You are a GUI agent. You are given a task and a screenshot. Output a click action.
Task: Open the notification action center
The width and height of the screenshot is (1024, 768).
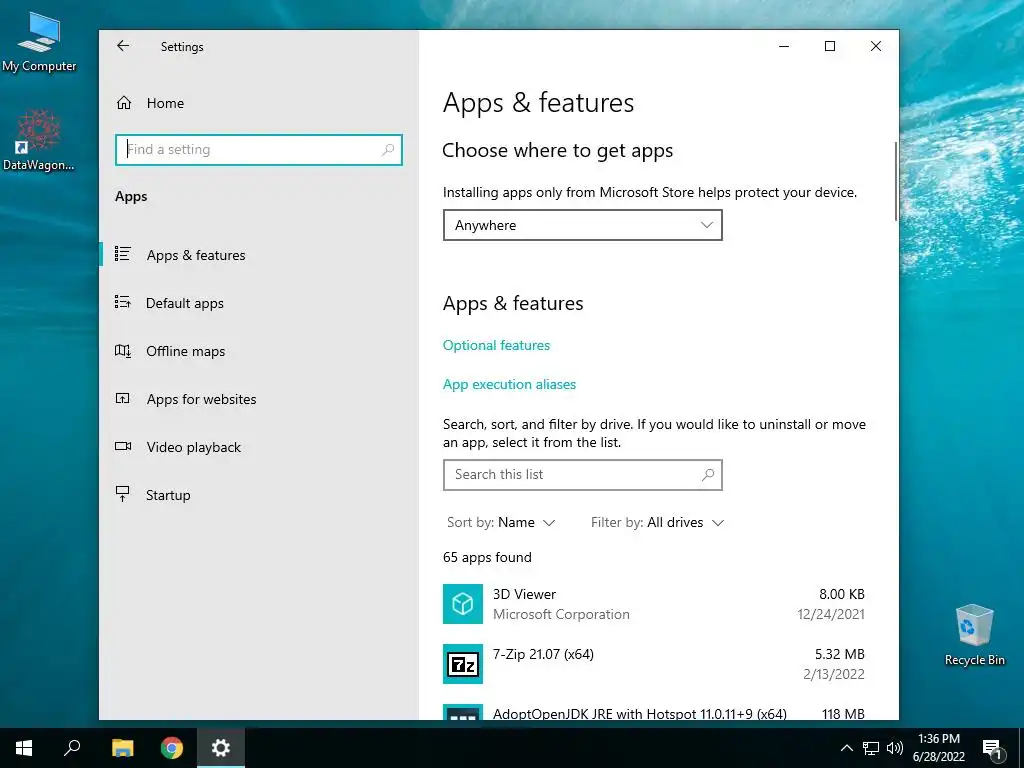coord(993,748)
